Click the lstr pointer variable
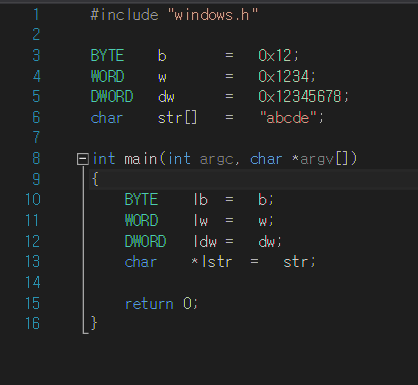The height and width of the screenshot is (385, 418). pos(217,262)
